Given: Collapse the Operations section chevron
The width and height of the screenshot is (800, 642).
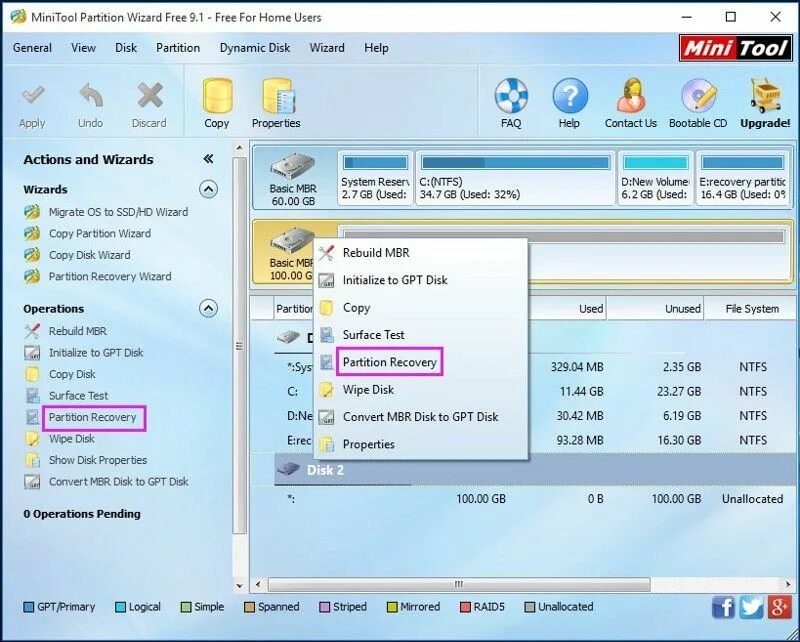Looking at the screenshot, I should [208, 308].
